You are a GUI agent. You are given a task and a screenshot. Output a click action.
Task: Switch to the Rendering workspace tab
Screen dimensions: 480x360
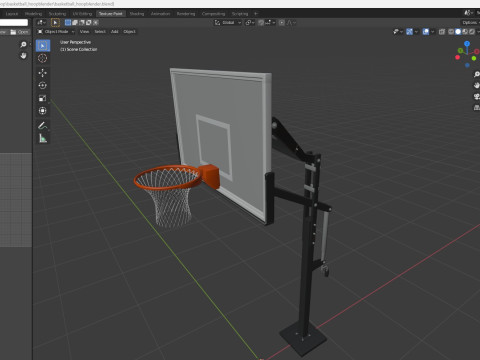click(x=186, y=14)
